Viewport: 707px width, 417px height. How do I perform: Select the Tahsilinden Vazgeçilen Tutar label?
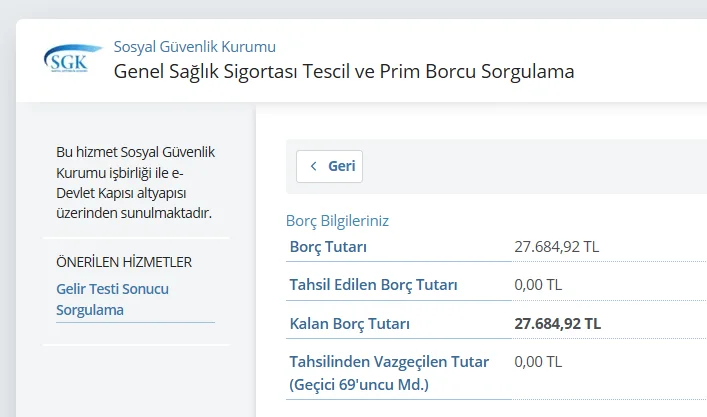[389, 362]
